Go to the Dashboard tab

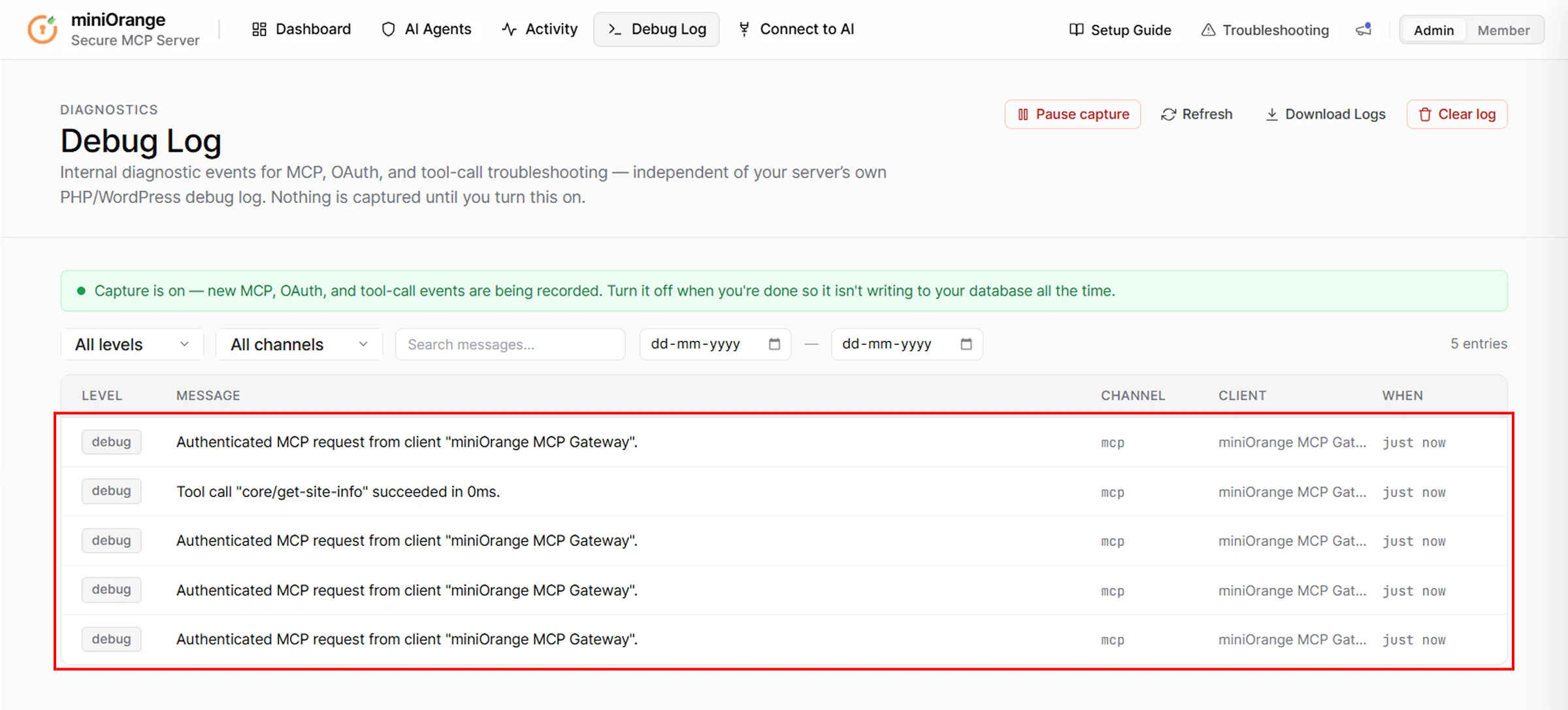point(302,29)
